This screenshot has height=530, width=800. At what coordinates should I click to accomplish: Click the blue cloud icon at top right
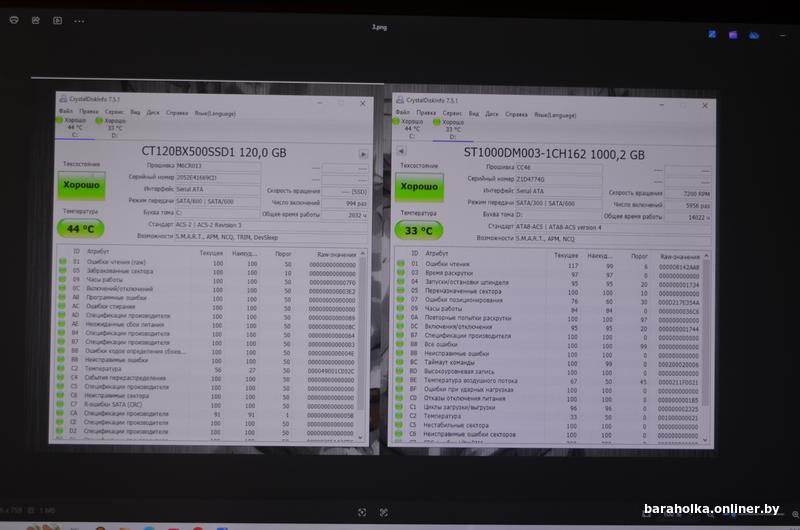754,35
